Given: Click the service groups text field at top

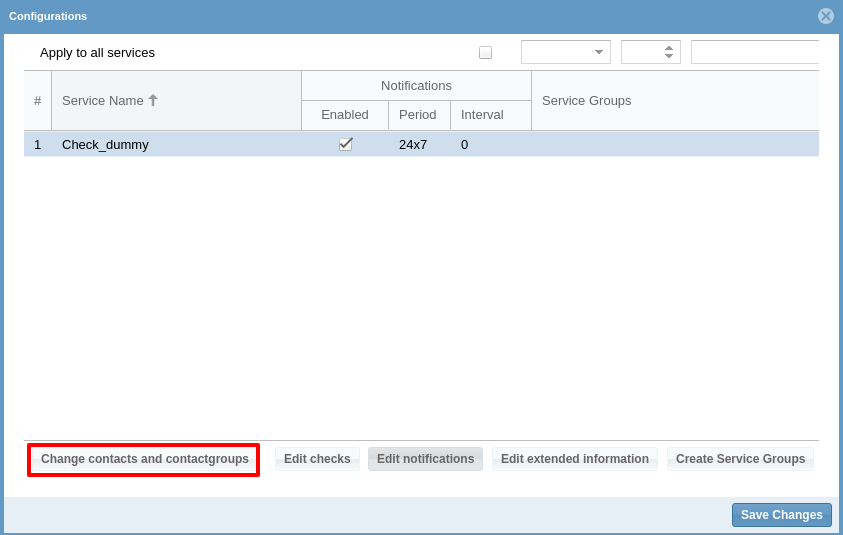Looking at the screenshot, I should click(x=754, y=52).
